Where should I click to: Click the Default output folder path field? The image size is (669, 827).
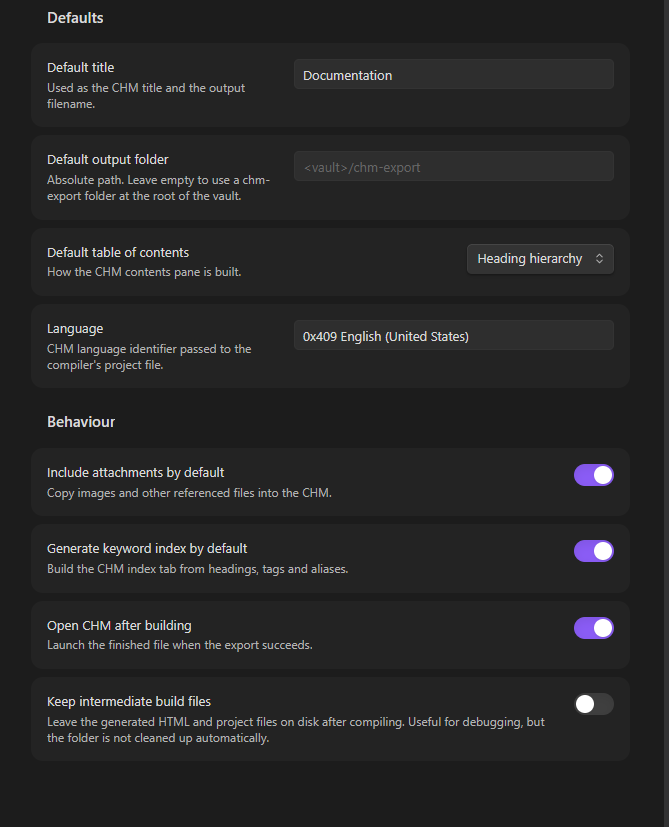(x=454, y=166)
